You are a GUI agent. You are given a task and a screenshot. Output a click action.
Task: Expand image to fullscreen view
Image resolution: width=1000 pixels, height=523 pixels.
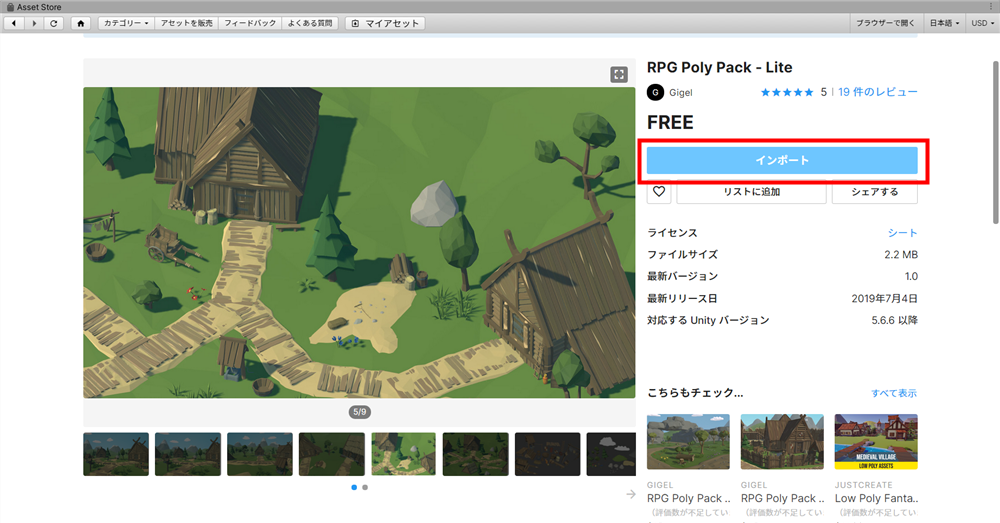pos(619,74)
